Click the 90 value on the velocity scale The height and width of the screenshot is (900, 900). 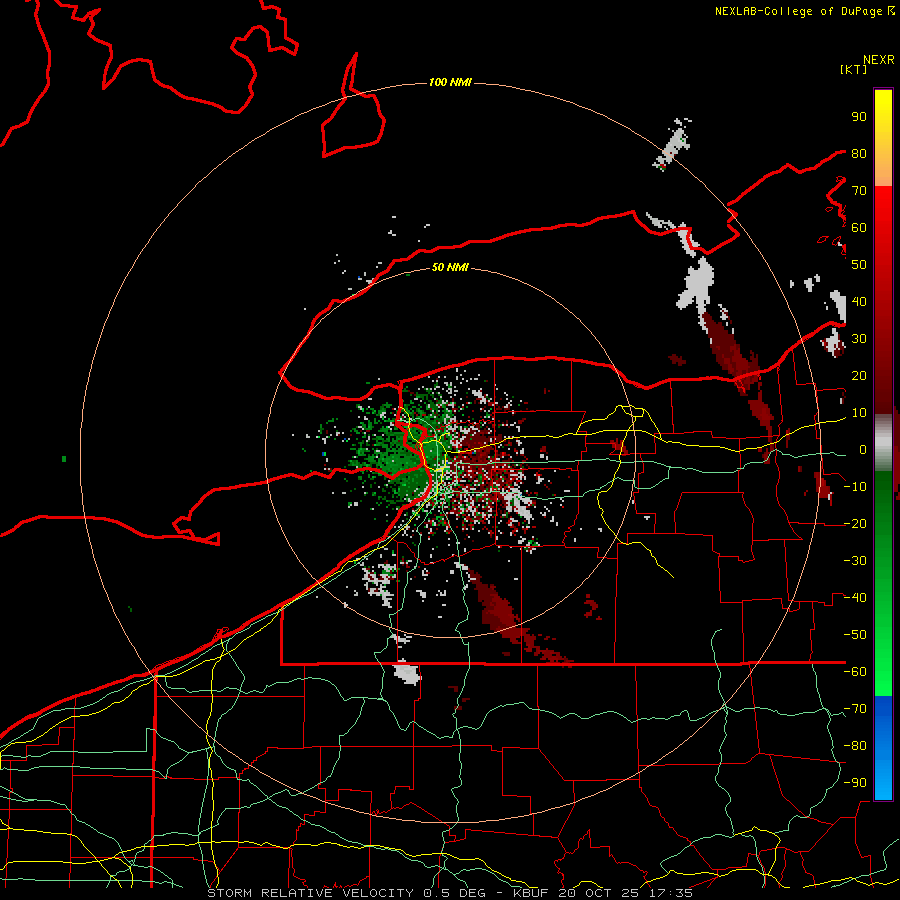(859, 117)
